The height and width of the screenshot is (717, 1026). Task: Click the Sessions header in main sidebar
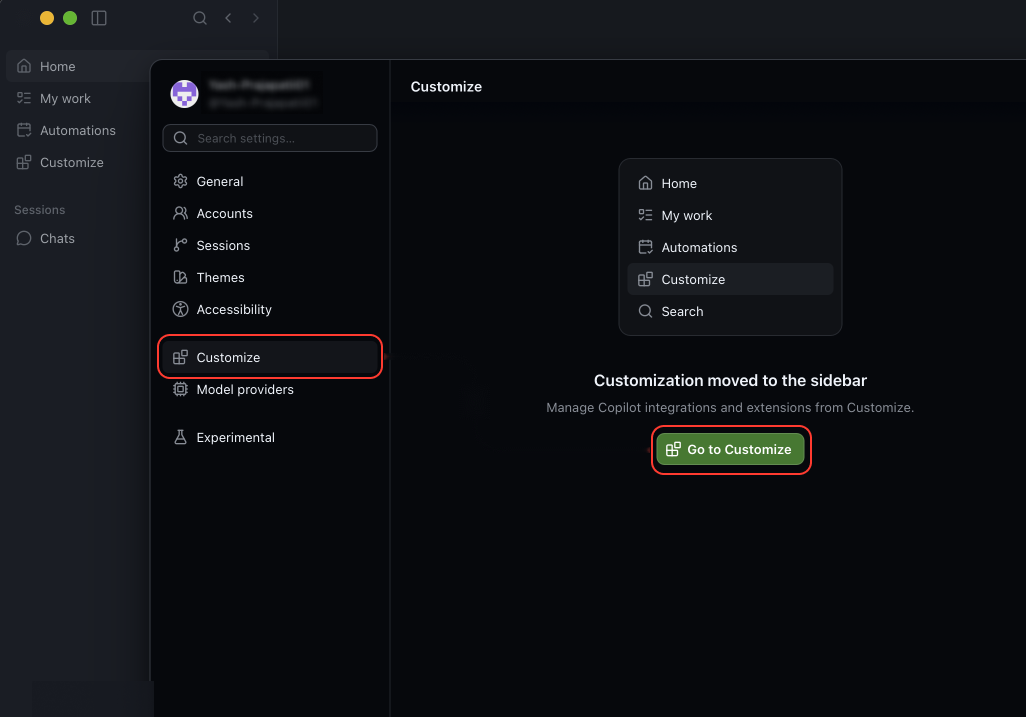click(x=39, y=209)
